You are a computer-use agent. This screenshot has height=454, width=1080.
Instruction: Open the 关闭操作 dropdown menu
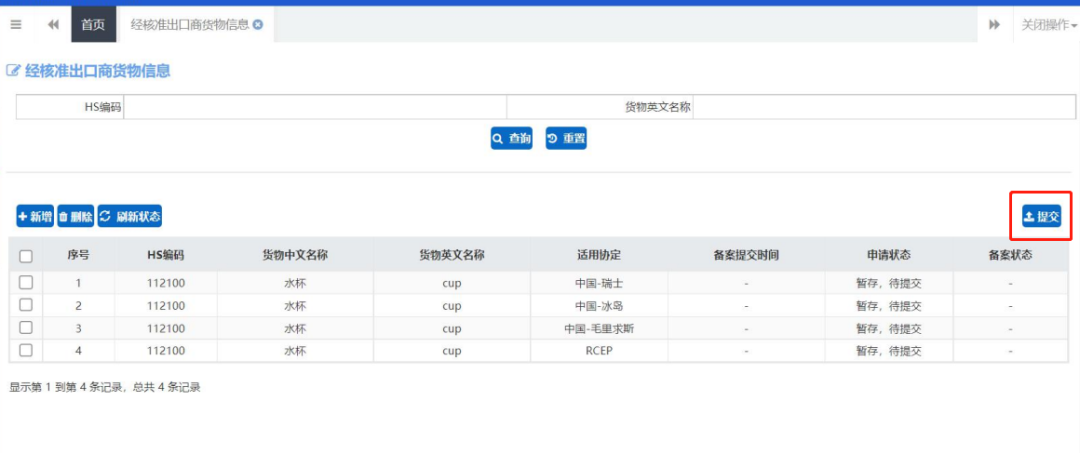(x=1048, y=25)
